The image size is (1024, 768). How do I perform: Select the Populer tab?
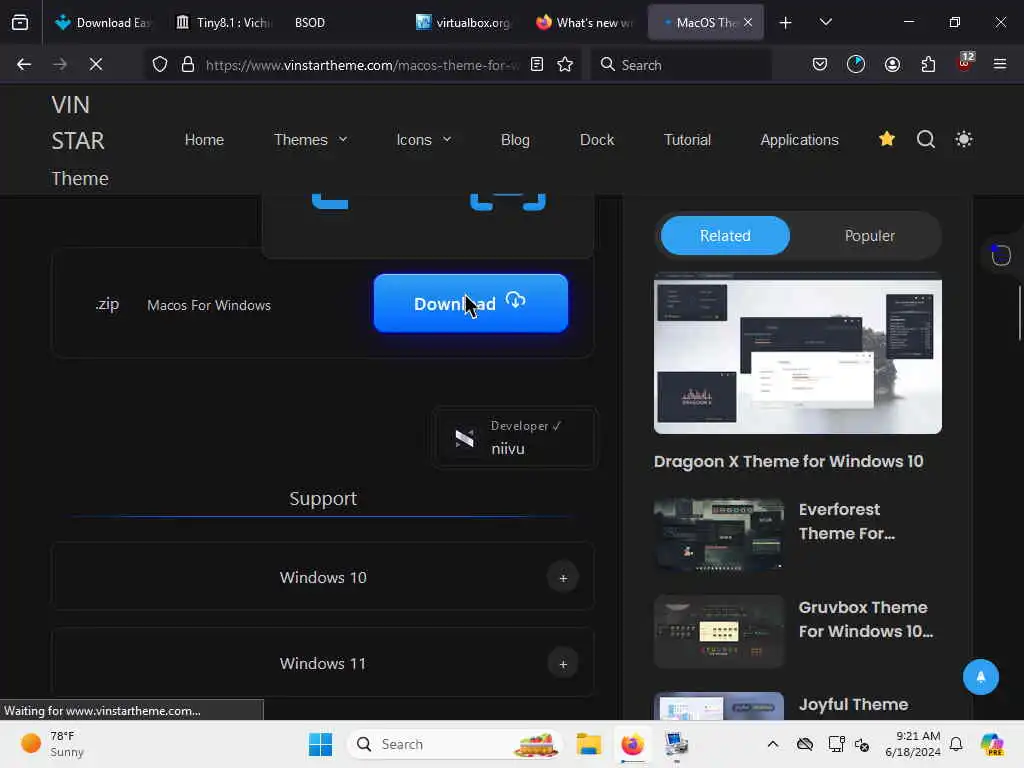869,236
